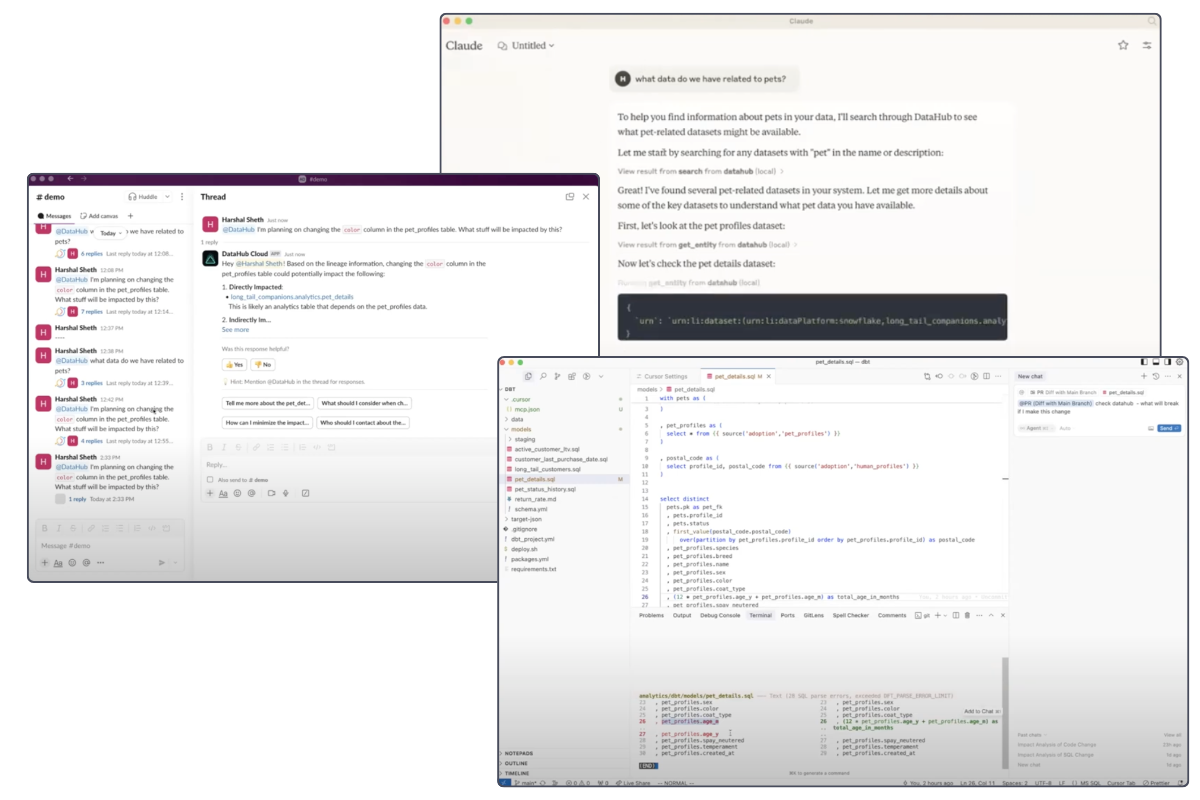Tick the 'Also send to # demo' checkbox

coord(209,480)
